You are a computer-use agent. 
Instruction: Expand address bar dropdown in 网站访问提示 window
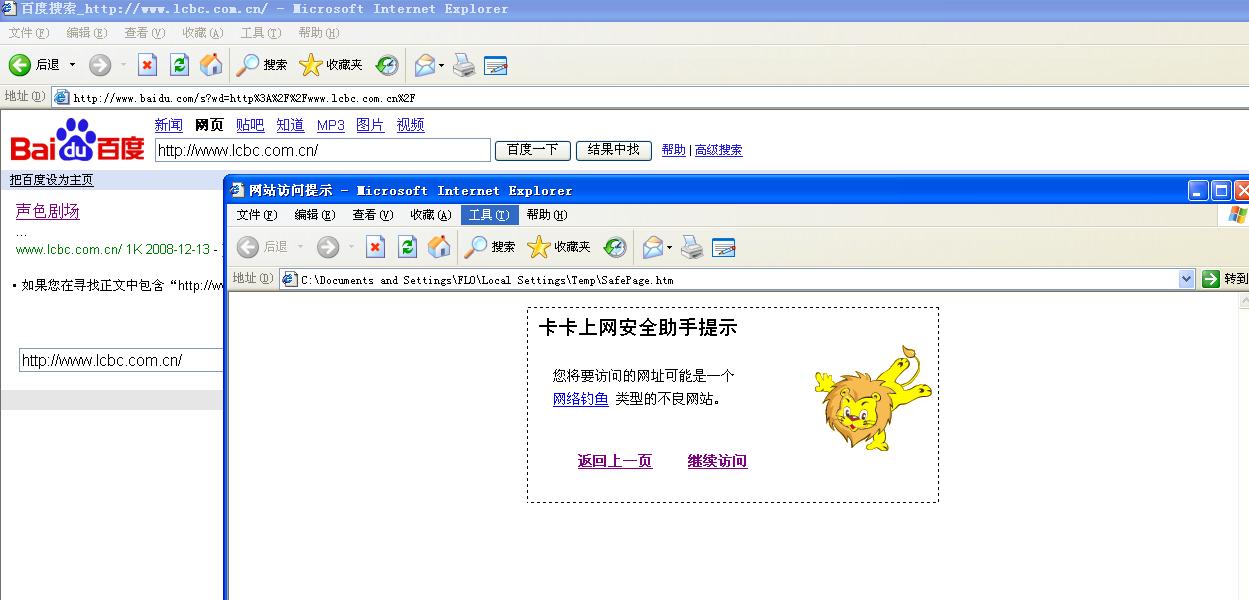pos(1187,279)
